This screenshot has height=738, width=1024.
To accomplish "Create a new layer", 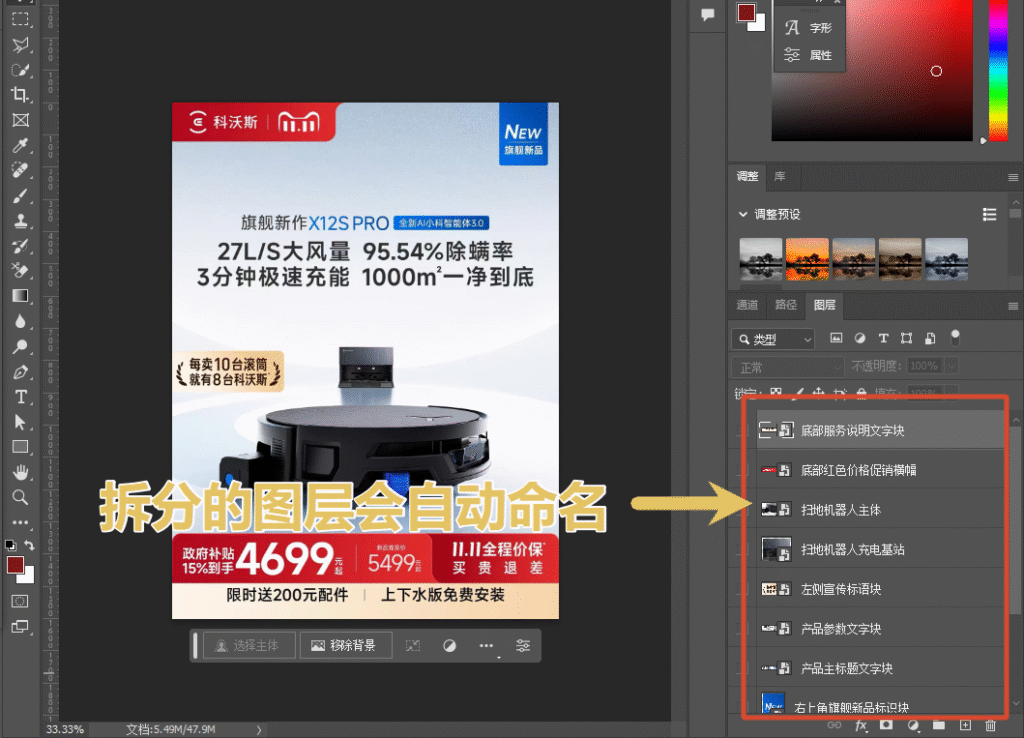I will pyautogui.click(x=965, y=725).
